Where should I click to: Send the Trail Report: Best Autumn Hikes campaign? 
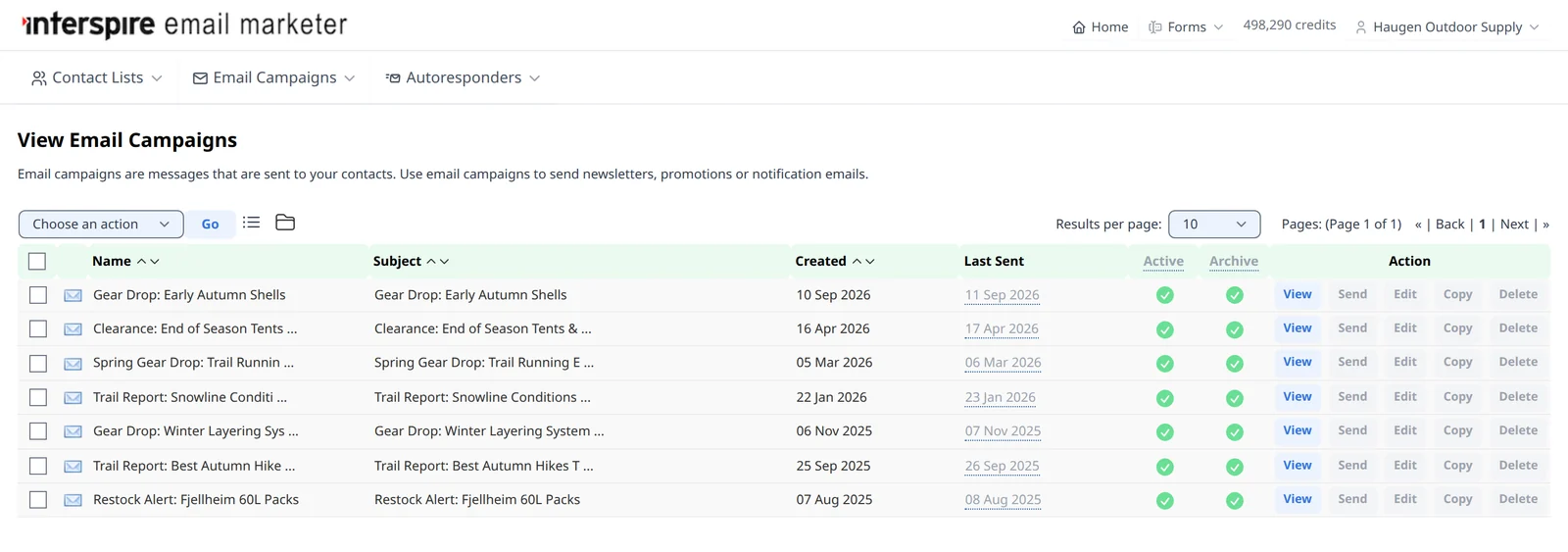click(x=1352, y=465)
